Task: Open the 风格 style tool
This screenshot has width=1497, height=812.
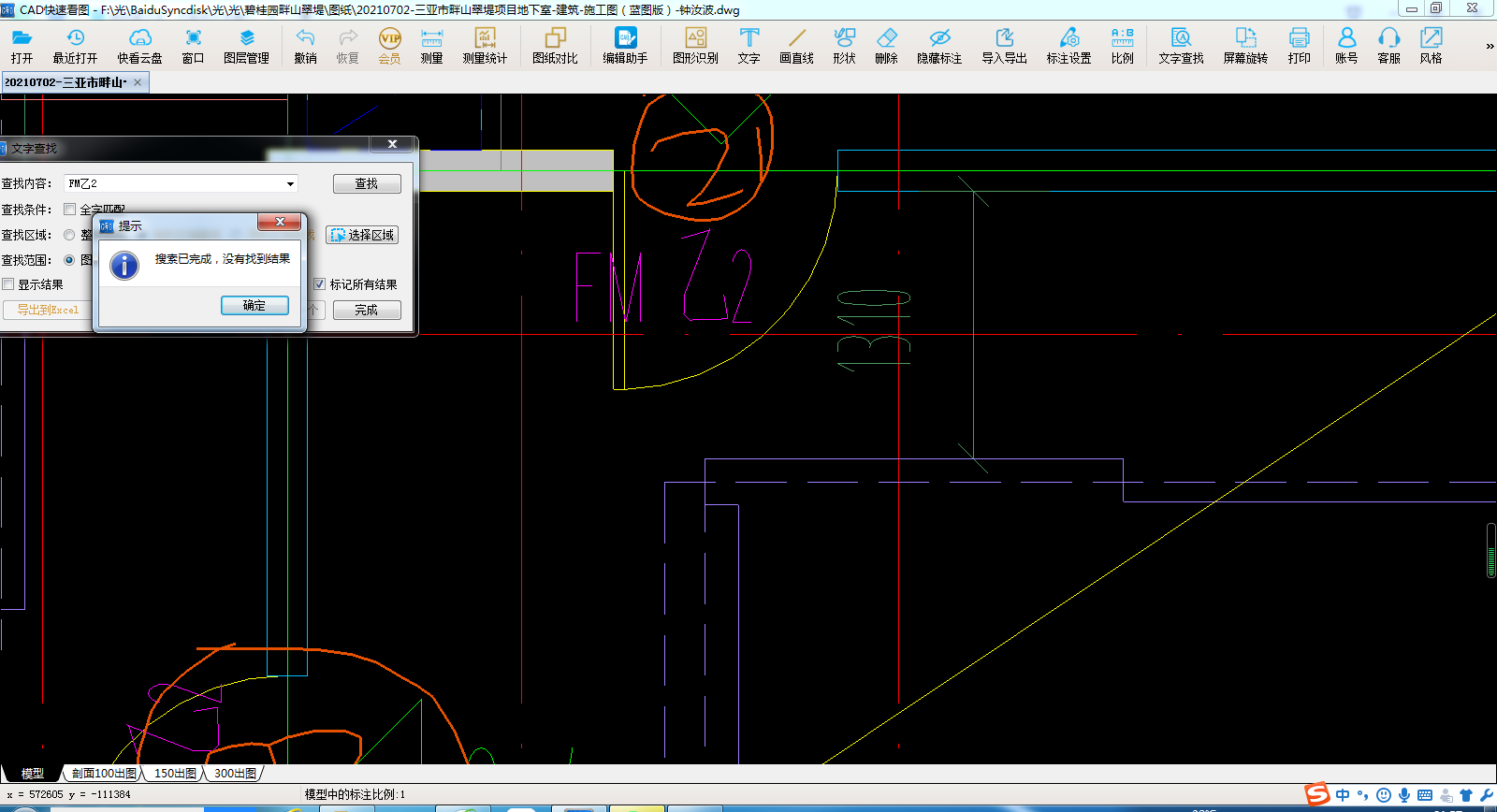Action: click(x=1431, y=45)
